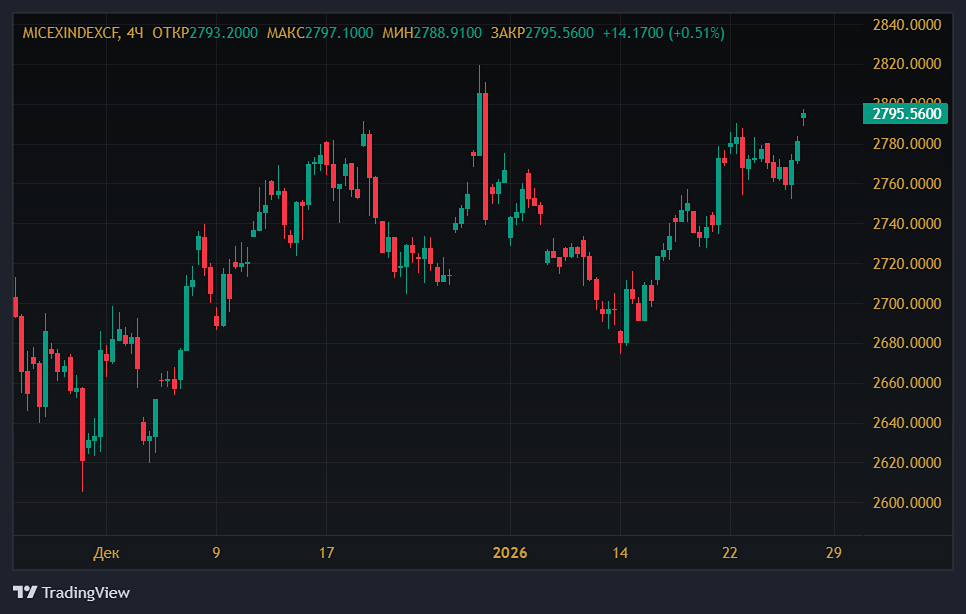Click the TradingView wordmark link
The image size is (966, 614).
coord(86,592)
